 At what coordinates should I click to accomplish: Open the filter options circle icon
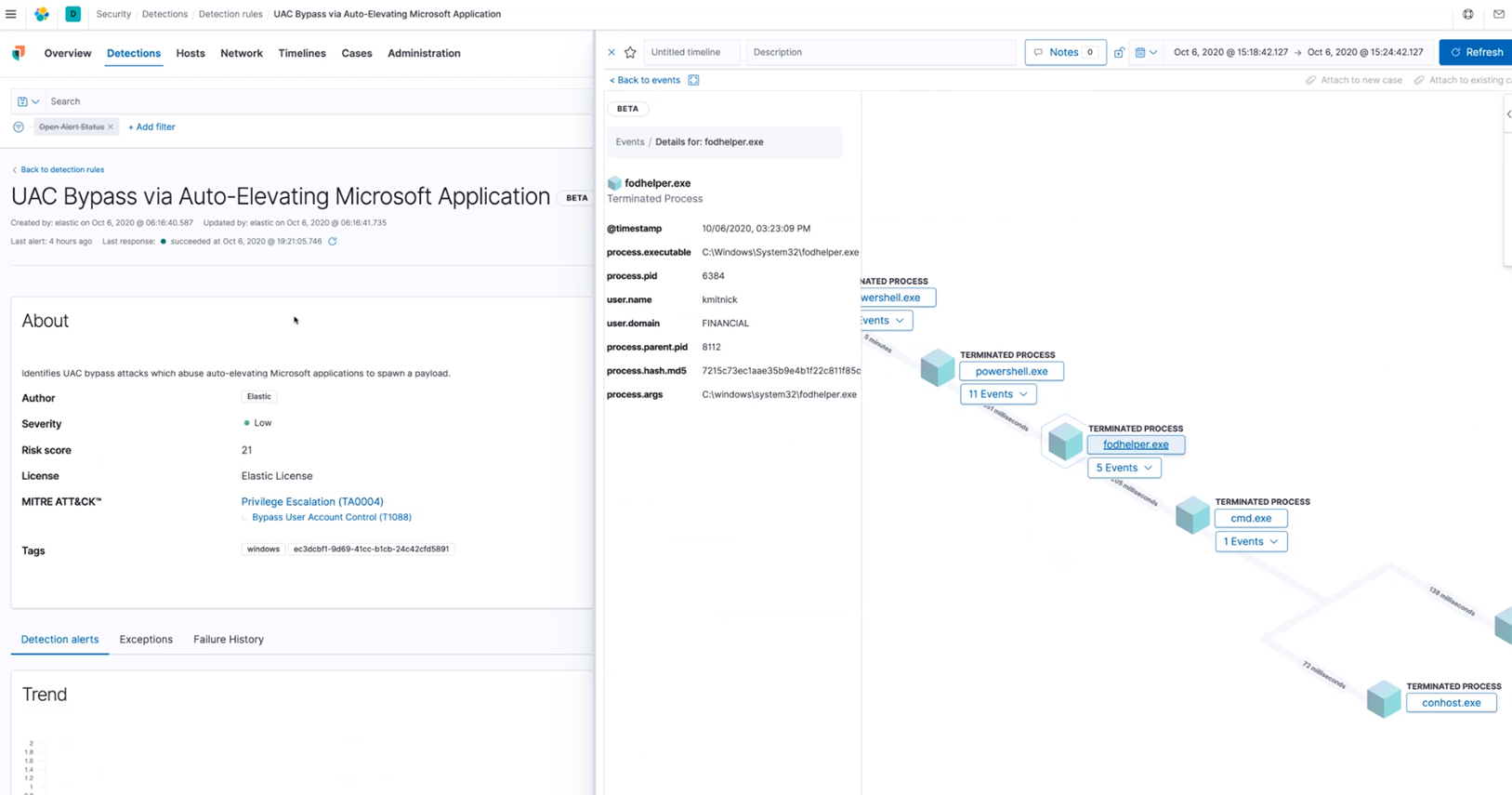tap(19, 126)
